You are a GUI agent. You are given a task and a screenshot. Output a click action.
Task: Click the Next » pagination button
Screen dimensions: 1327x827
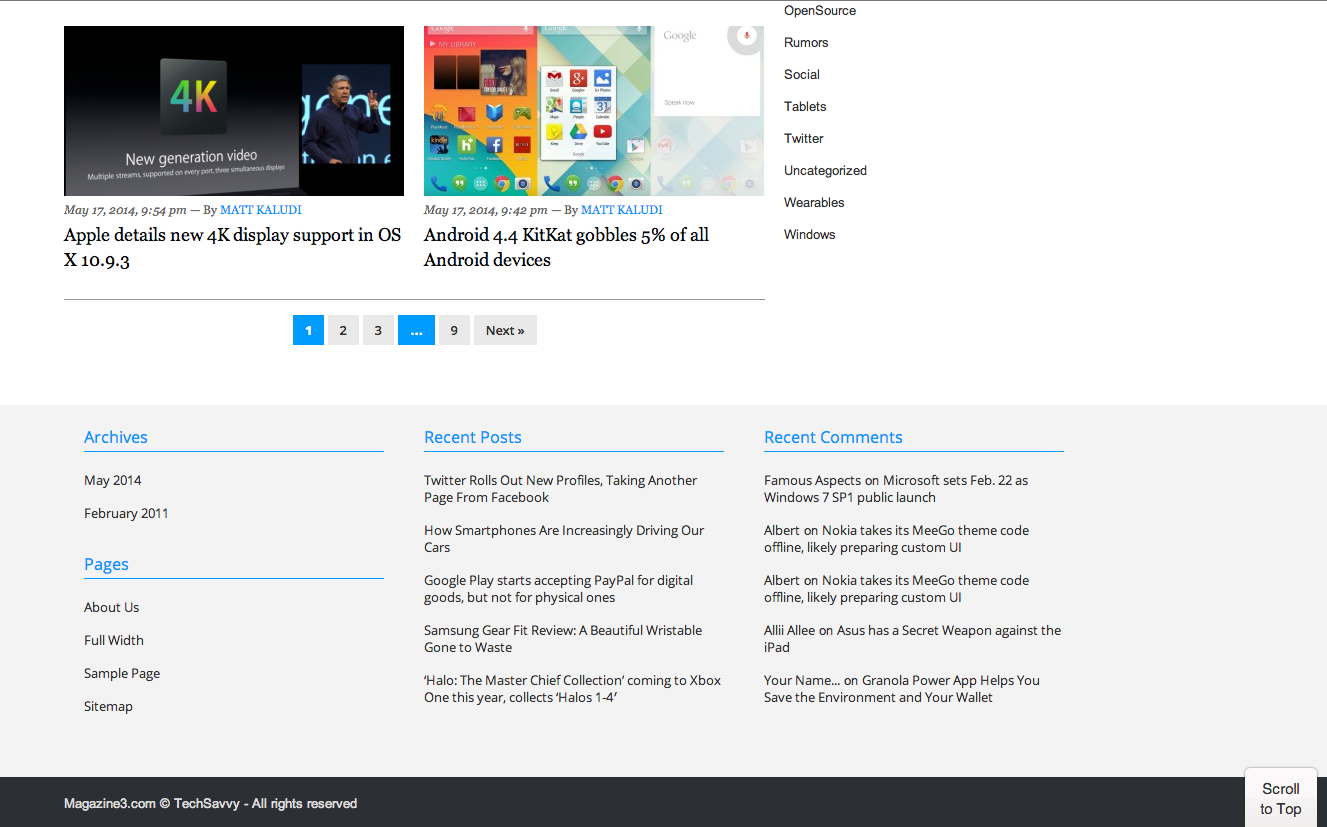pos(505,330)
